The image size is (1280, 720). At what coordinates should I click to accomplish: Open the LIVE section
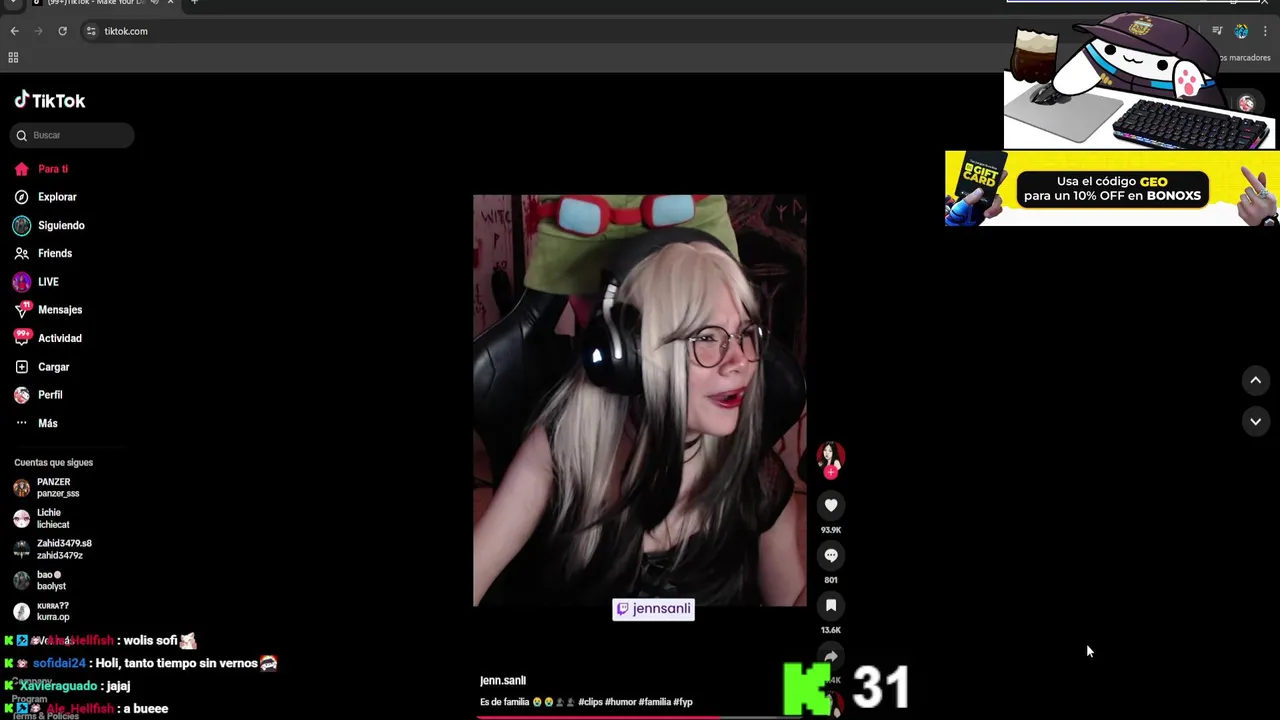click(x=48, y=282)
